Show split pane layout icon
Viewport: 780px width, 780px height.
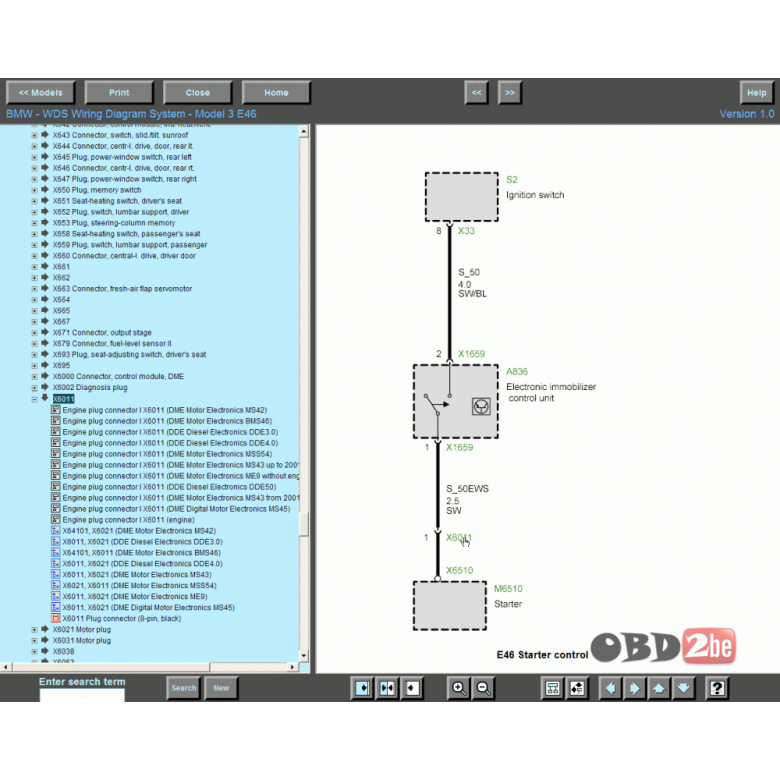387,688
